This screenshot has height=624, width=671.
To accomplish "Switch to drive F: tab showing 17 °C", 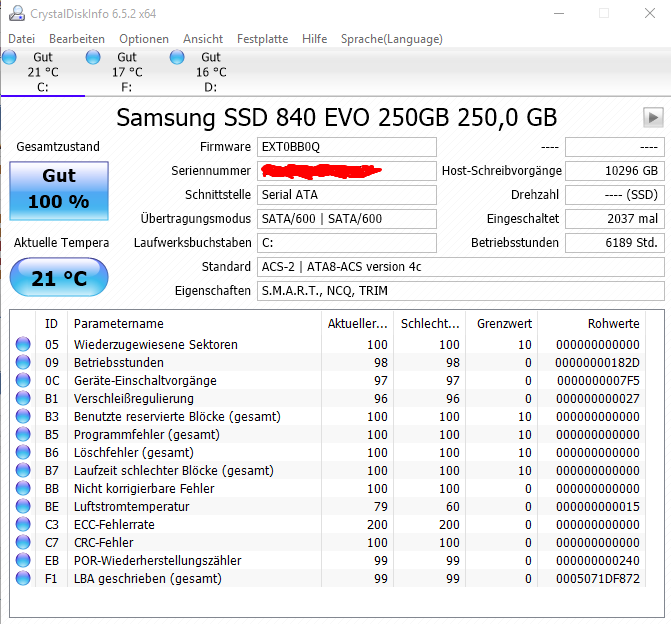I will coord(127,72).
